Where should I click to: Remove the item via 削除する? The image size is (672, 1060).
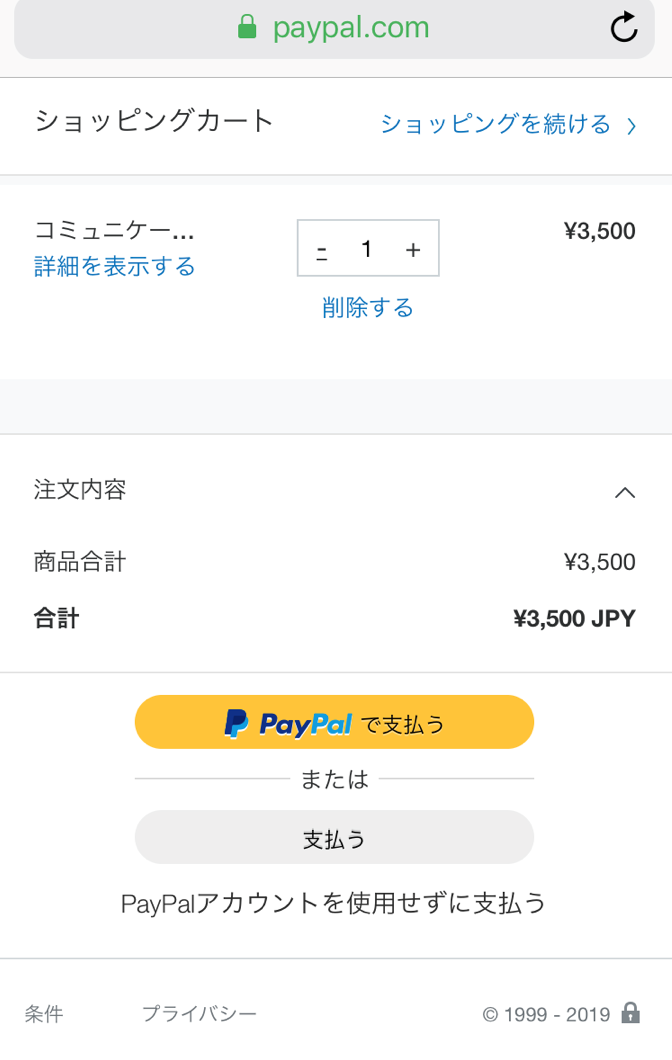pos(368,308)
